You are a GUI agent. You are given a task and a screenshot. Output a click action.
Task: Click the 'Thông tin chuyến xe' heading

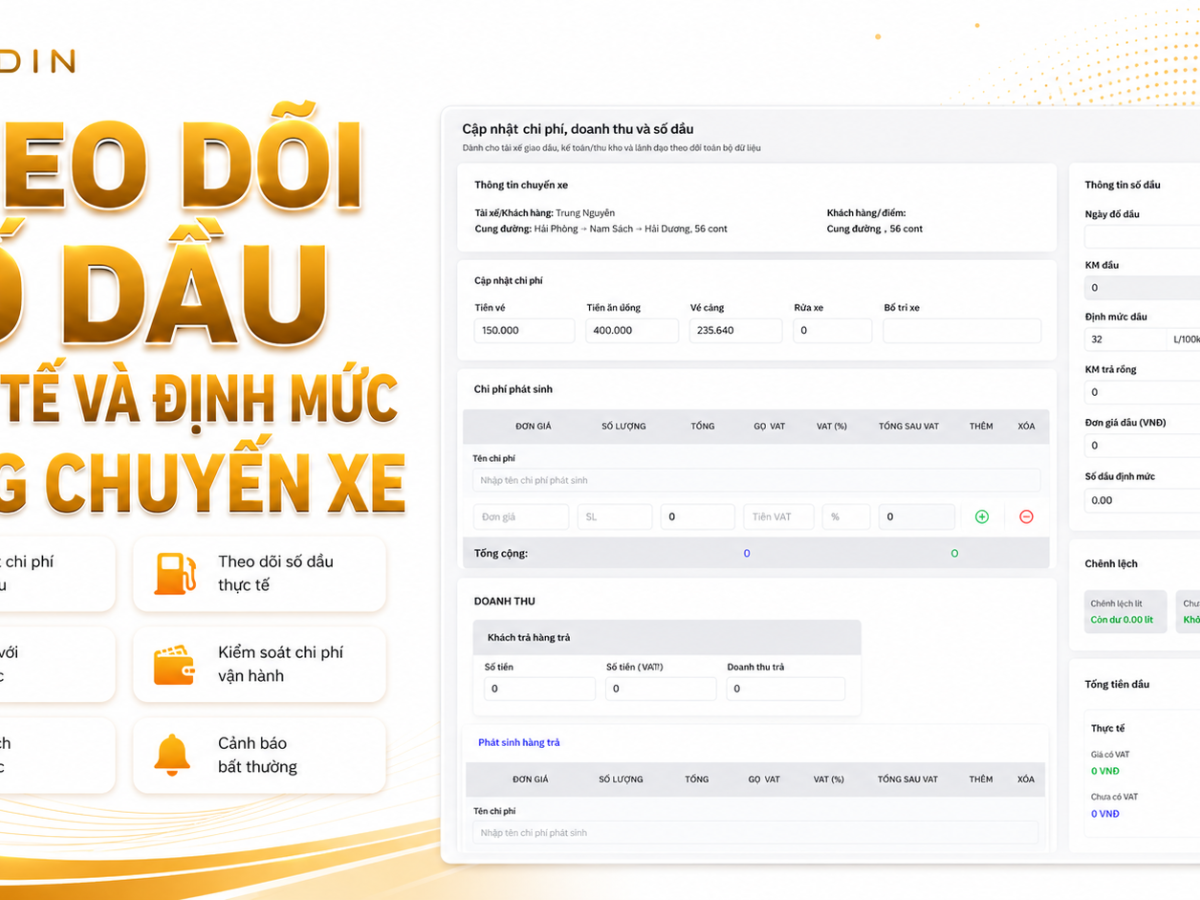point(521,186)
